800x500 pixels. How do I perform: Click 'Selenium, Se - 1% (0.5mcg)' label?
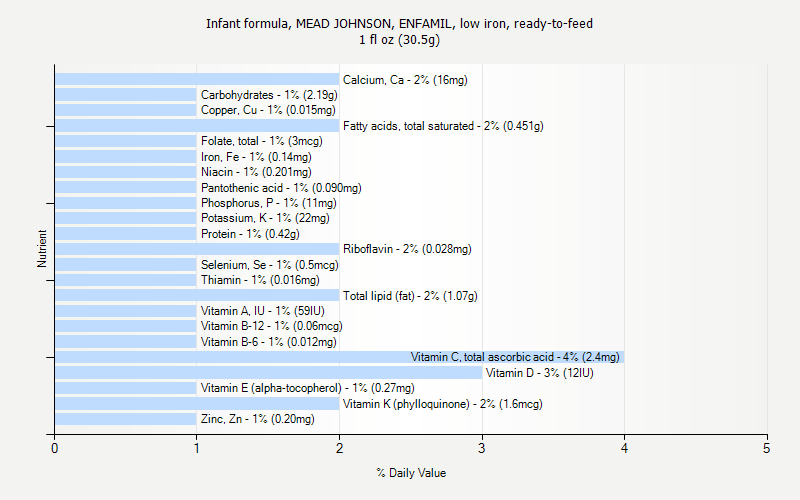point(269,265)
